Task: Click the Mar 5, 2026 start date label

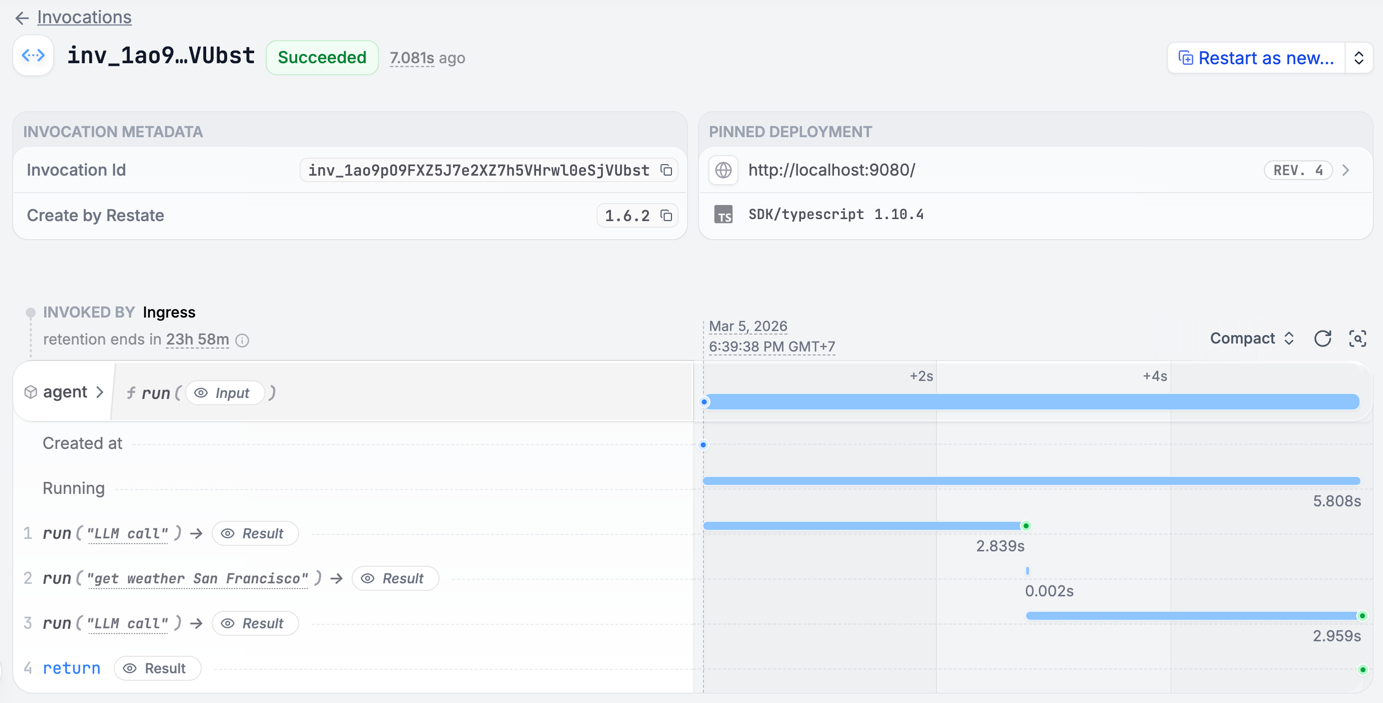Action: (x=748, y=327)
